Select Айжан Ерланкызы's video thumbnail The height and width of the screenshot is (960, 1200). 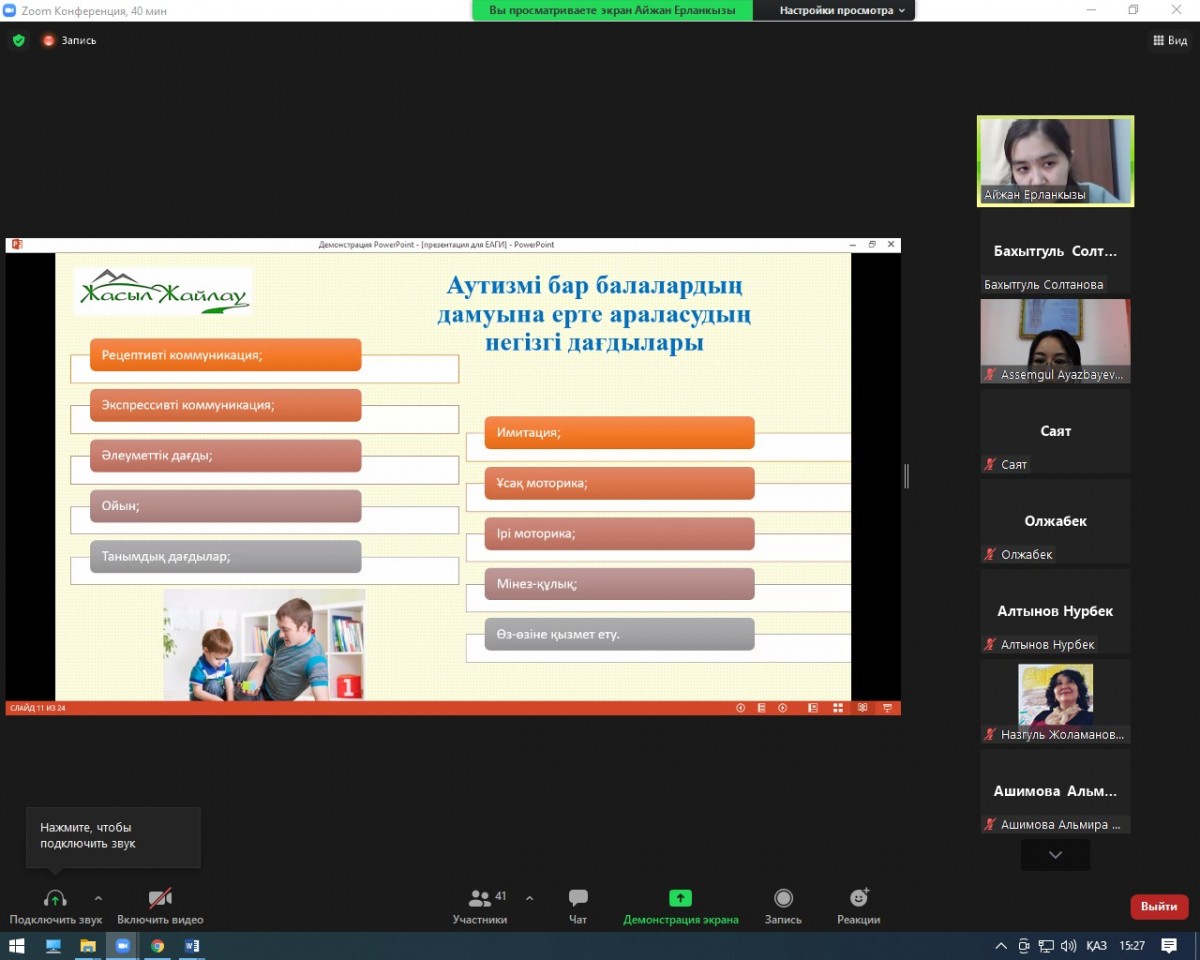1055,161
